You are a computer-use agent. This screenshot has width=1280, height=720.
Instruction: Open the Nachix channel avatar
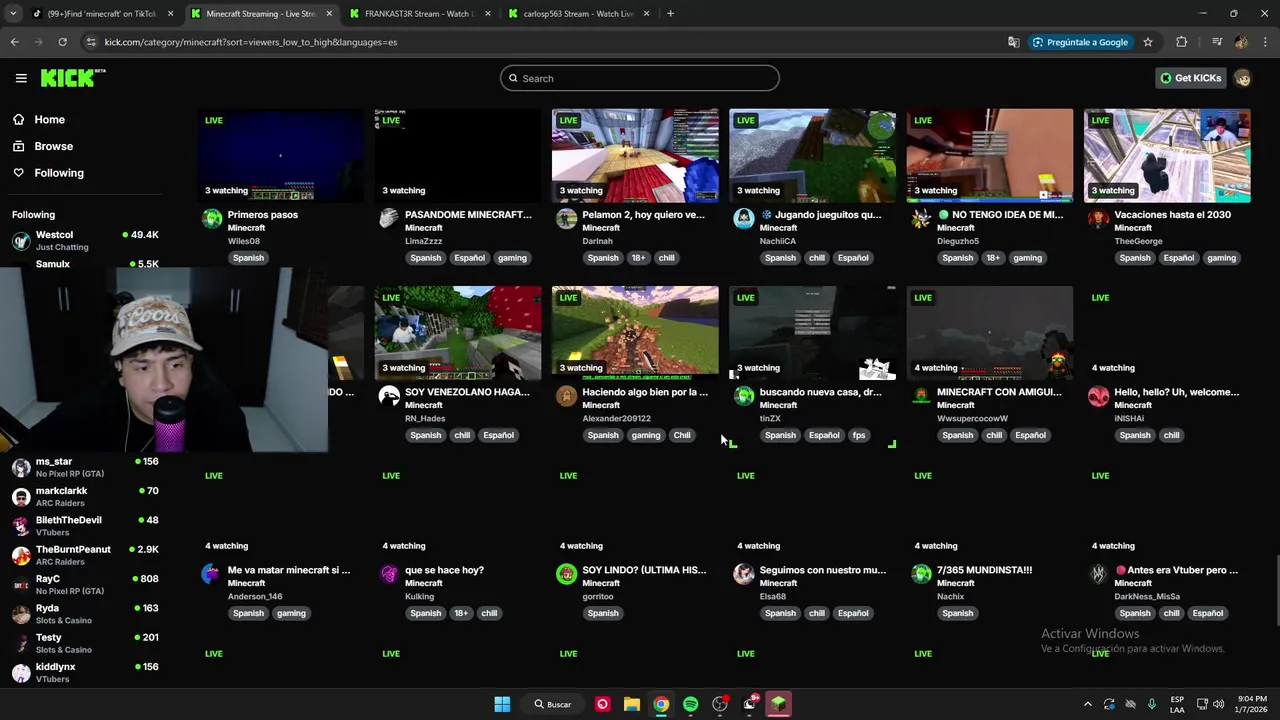tap(921, 574)
